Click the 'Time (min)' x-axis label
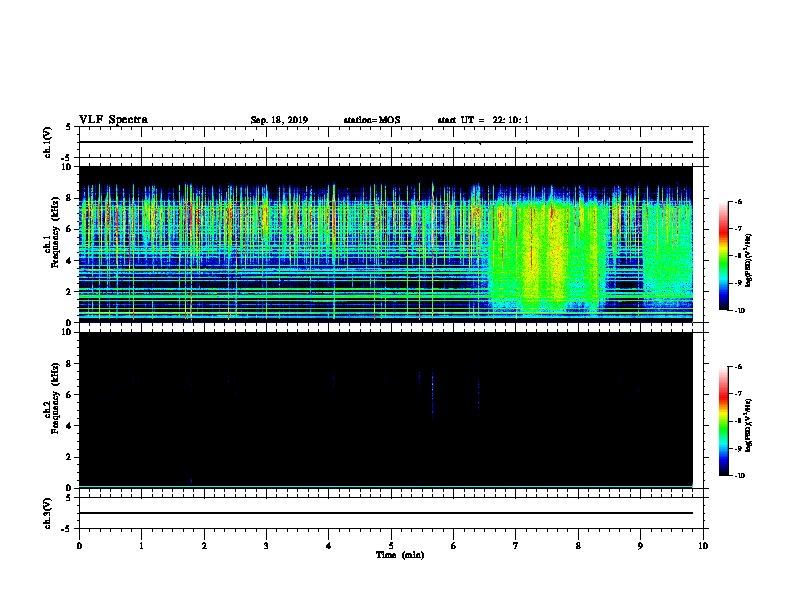 pos(400,555)
